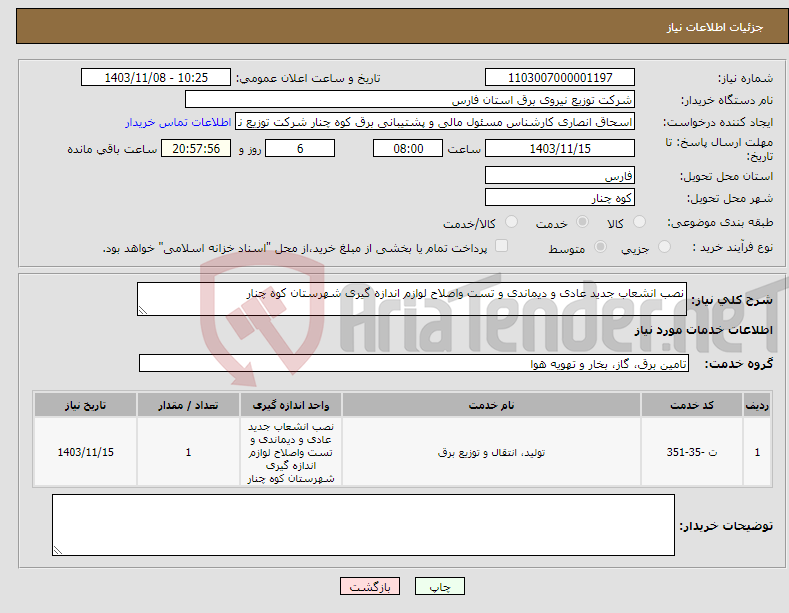The height and width of the screenshot is (613, 789).
Task: Click the remaining days field showing 6
Action: pyautogui.click(x=300, y=148)
